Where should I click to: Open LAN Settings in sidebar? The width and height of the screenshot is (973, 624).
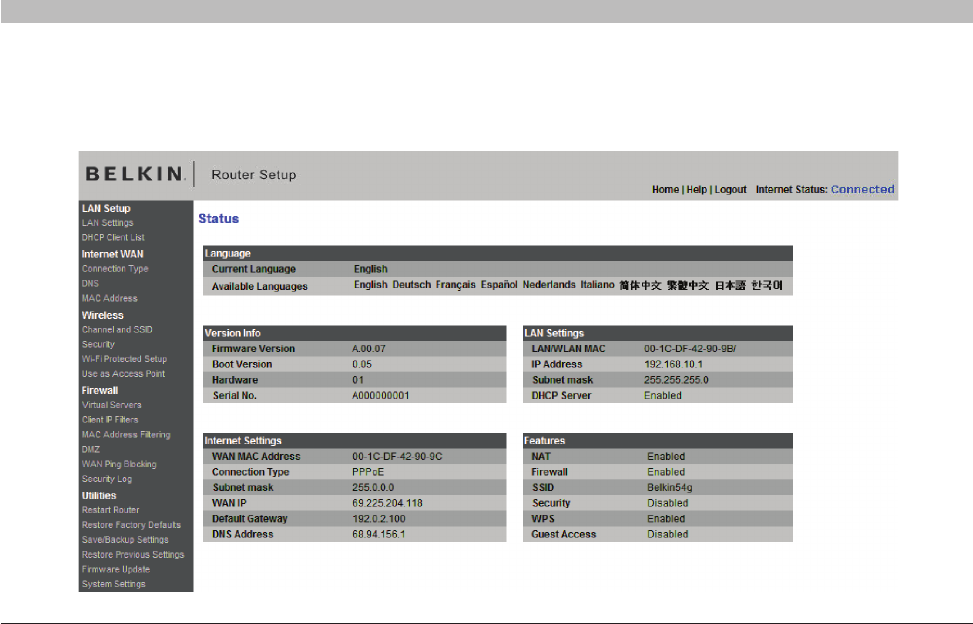point(107,223)
